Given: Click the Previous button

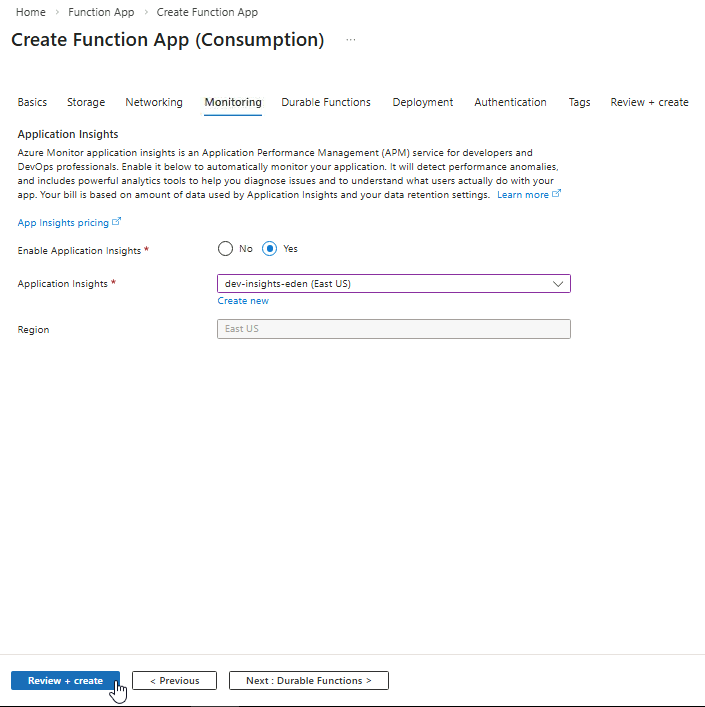Looking at the screenshot, I should (x=174, y=681).
